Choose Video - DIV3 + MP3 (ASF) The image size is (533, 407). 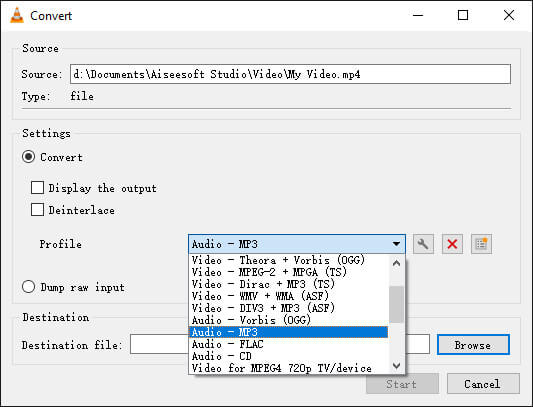288,308
